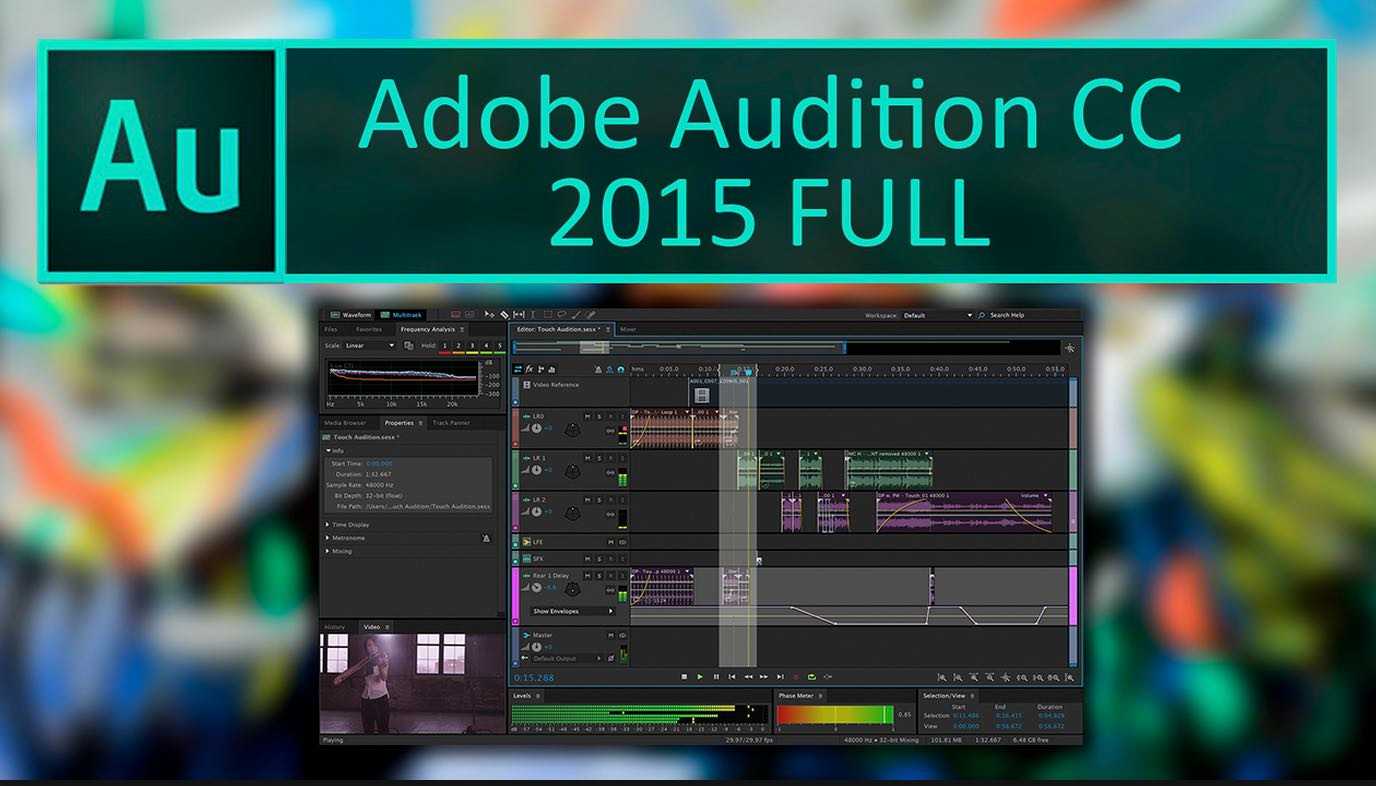Arm the Rear 1 Delay track for recording
Screen dimensions: 1376x786
click(x=611, y=575)
